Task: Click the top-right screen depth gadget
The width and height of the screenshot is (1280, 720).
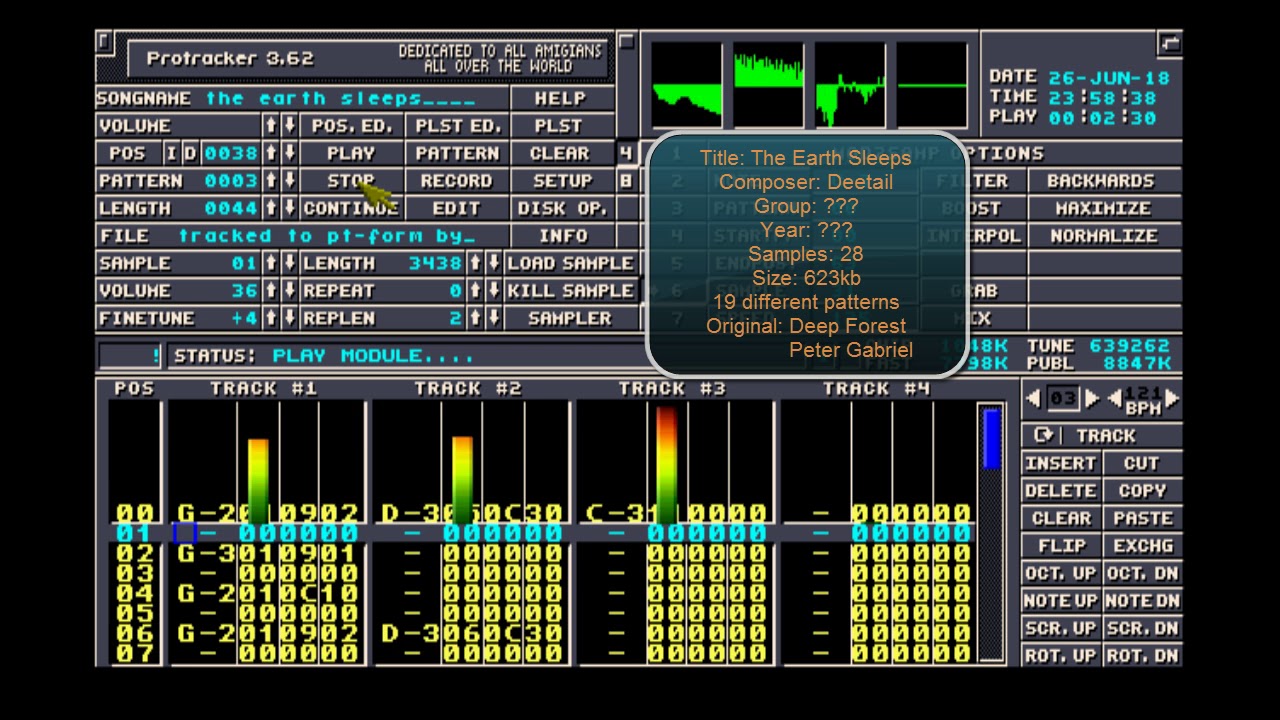Action: pos(1170,43)
